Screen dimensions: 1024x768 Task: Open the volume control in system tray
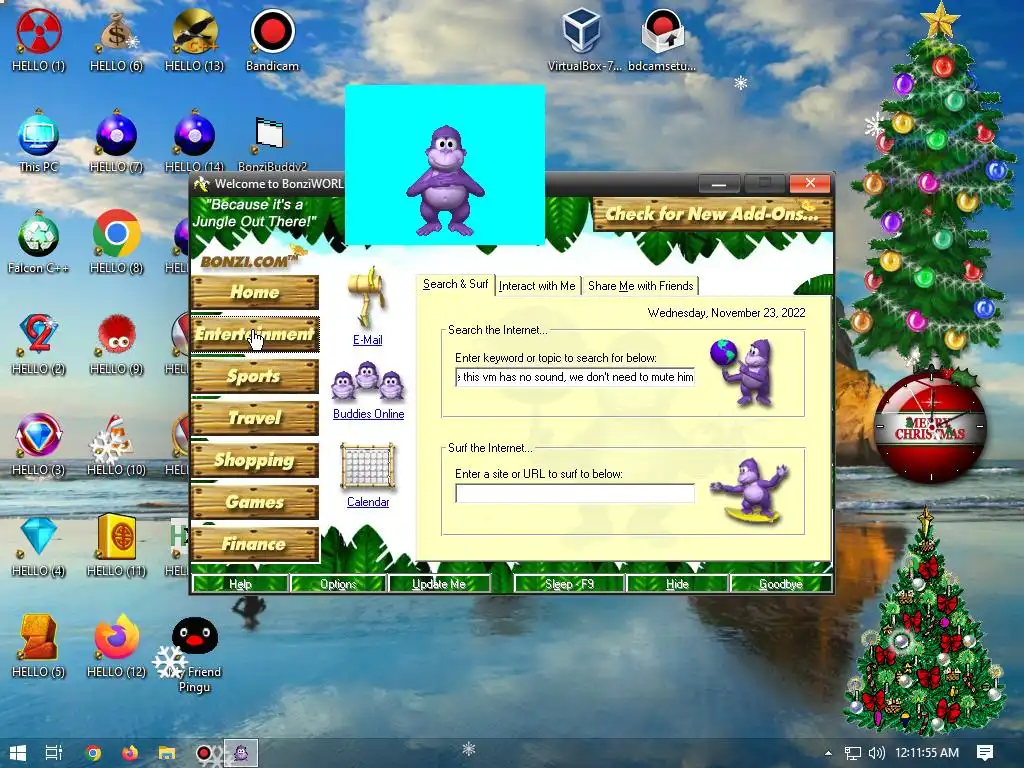[876, 753]
